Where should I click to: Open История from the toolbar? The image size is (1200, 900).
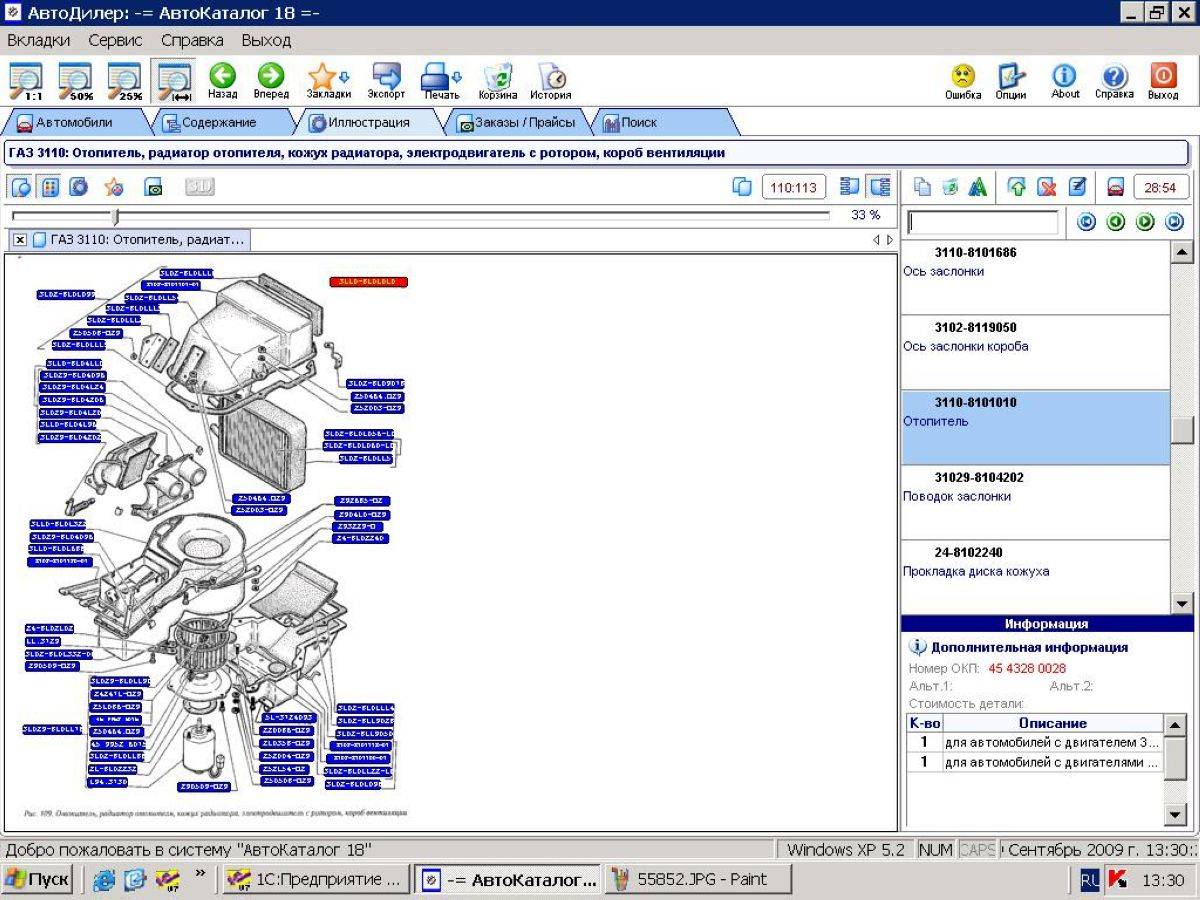550,80
